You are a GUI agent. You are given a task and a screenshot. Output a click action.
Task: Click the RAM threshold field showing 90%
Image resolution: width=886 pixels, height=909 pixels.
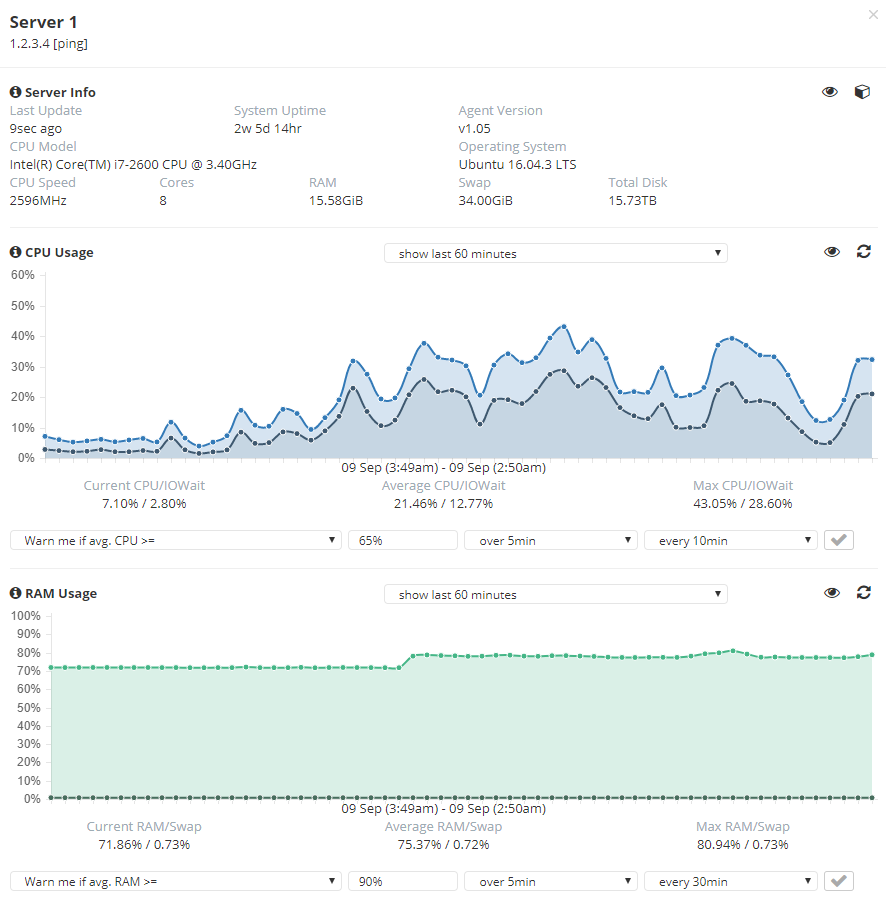pos(403,881)
